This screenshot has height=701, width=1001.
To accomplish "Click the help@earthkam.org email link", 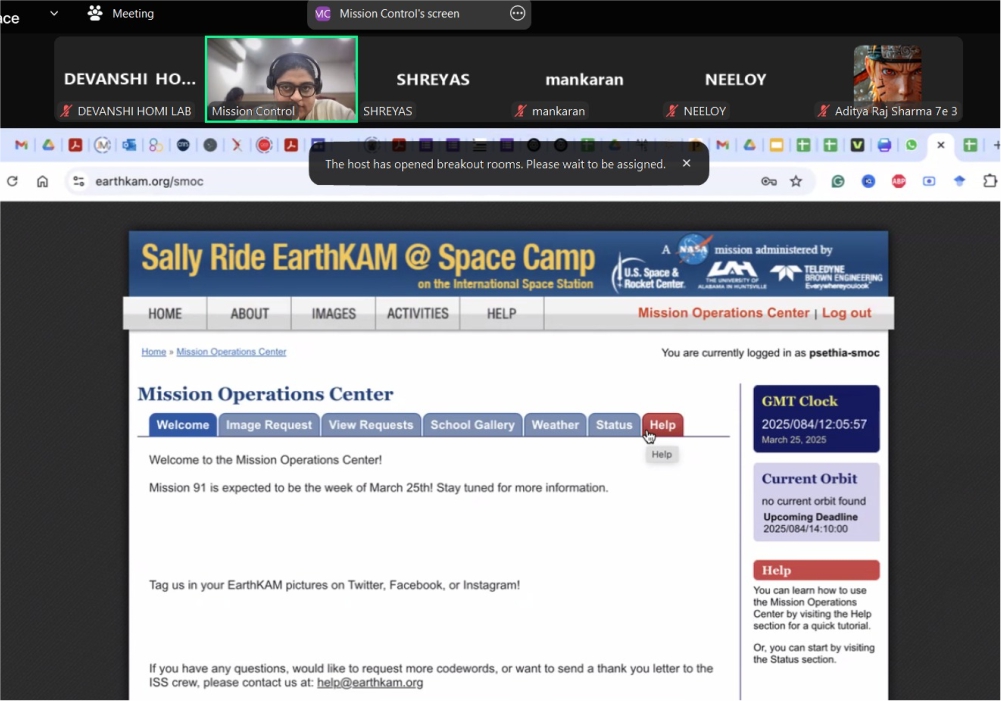I will pos(370,682).
